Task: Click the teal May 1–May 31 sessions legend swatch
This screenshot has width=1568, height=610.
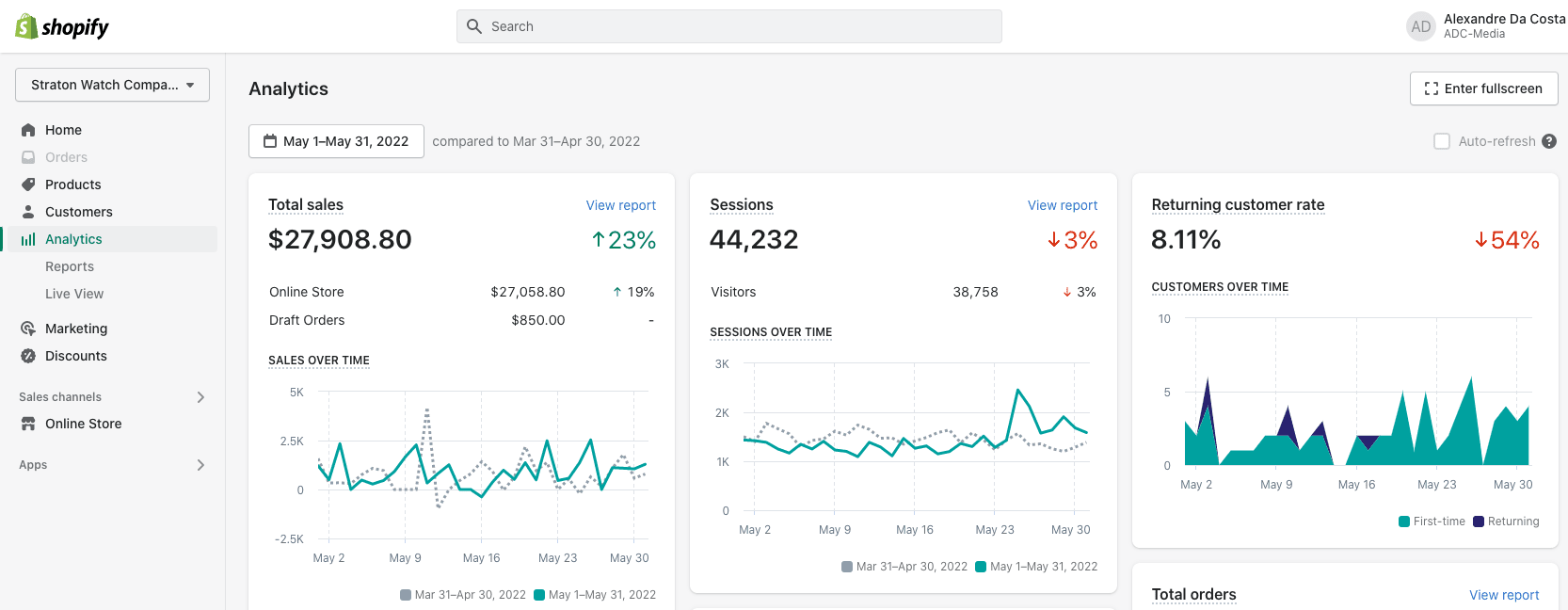Action: pyautogui.click(x=981, y=567)
